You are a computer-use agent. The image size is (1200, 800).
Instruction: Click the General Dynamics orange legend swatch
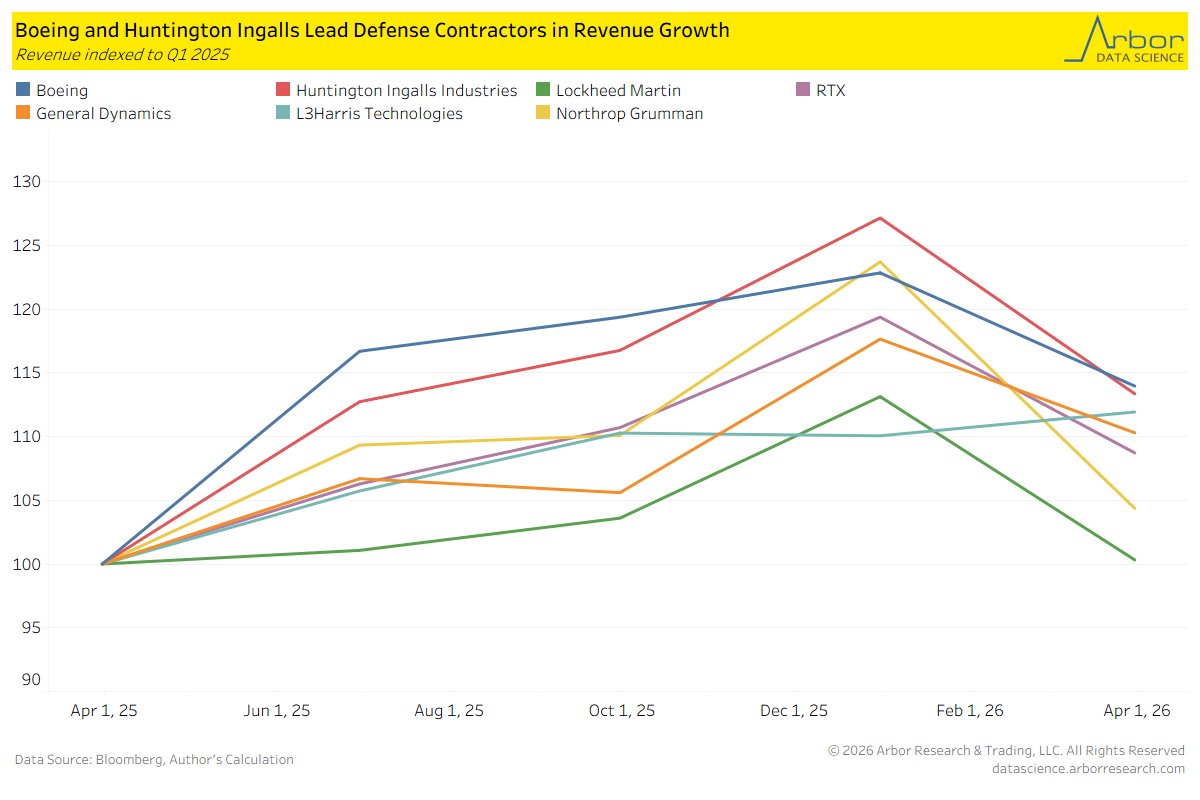point(23,114)
